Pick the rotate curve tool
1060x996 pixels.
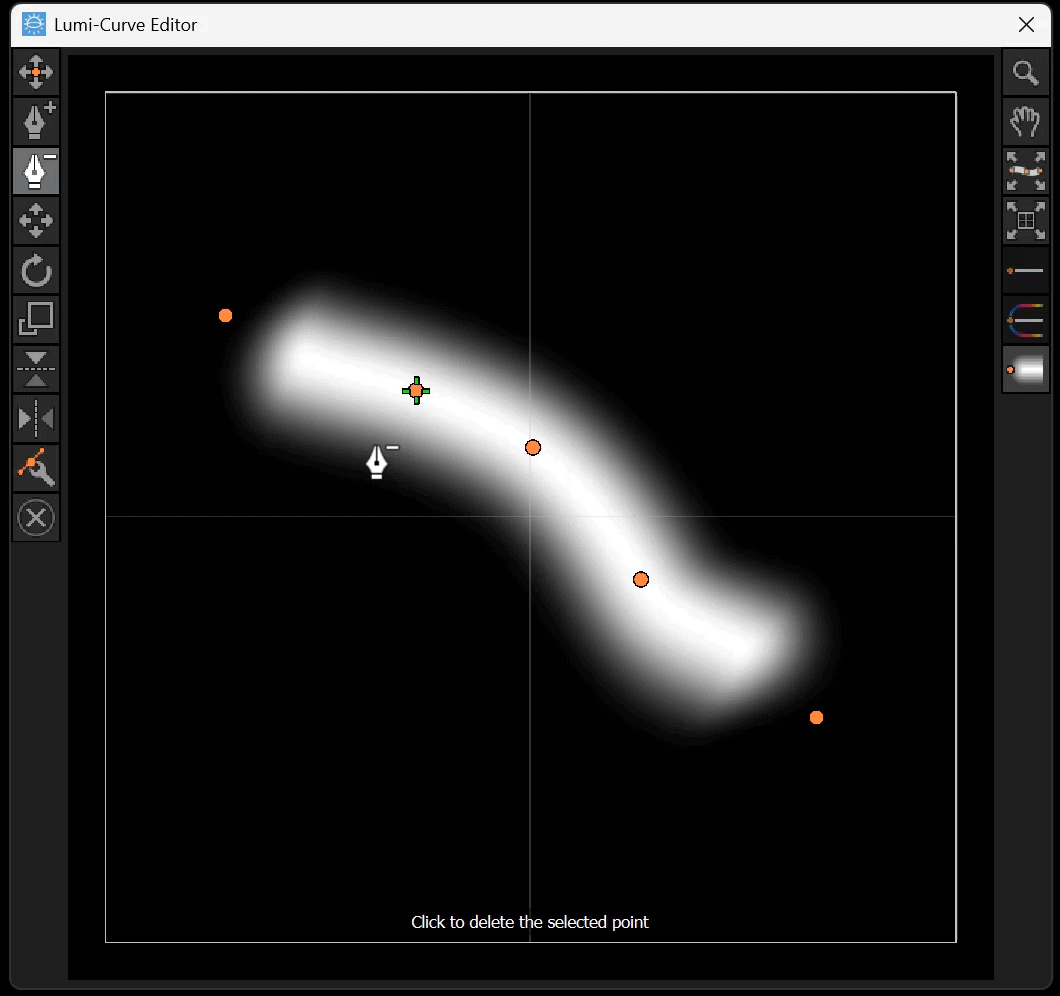pyautogui.click(x=36, y=270)
